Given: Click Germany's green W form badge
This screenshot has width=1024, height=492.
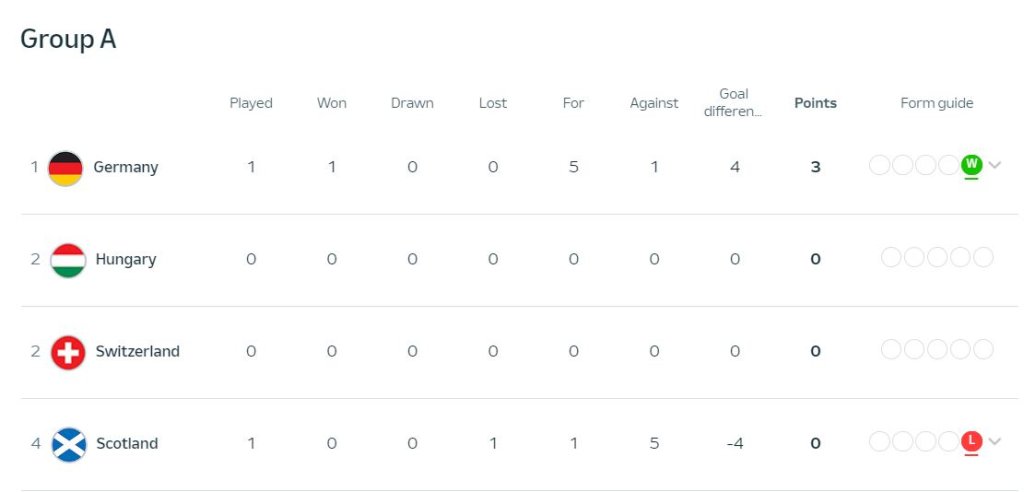Looking at the screenshot, I should (x=971, y=165).
